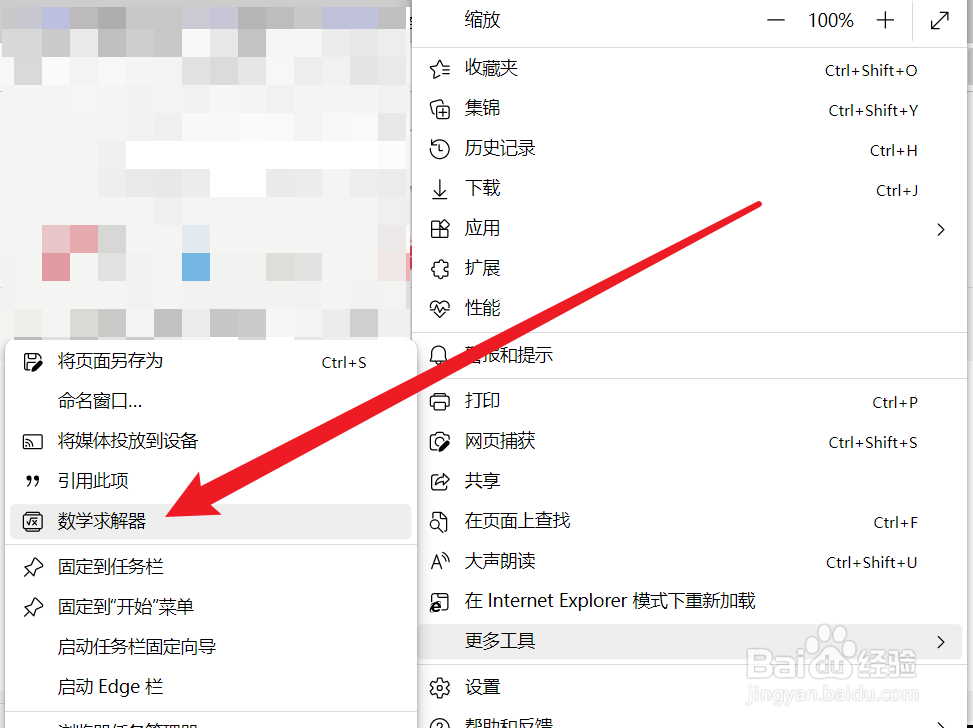The height and width of the screenshot is (728, 973).
Task: Select the Web Capture (网页捕获) icon
Action: point(441,441)
